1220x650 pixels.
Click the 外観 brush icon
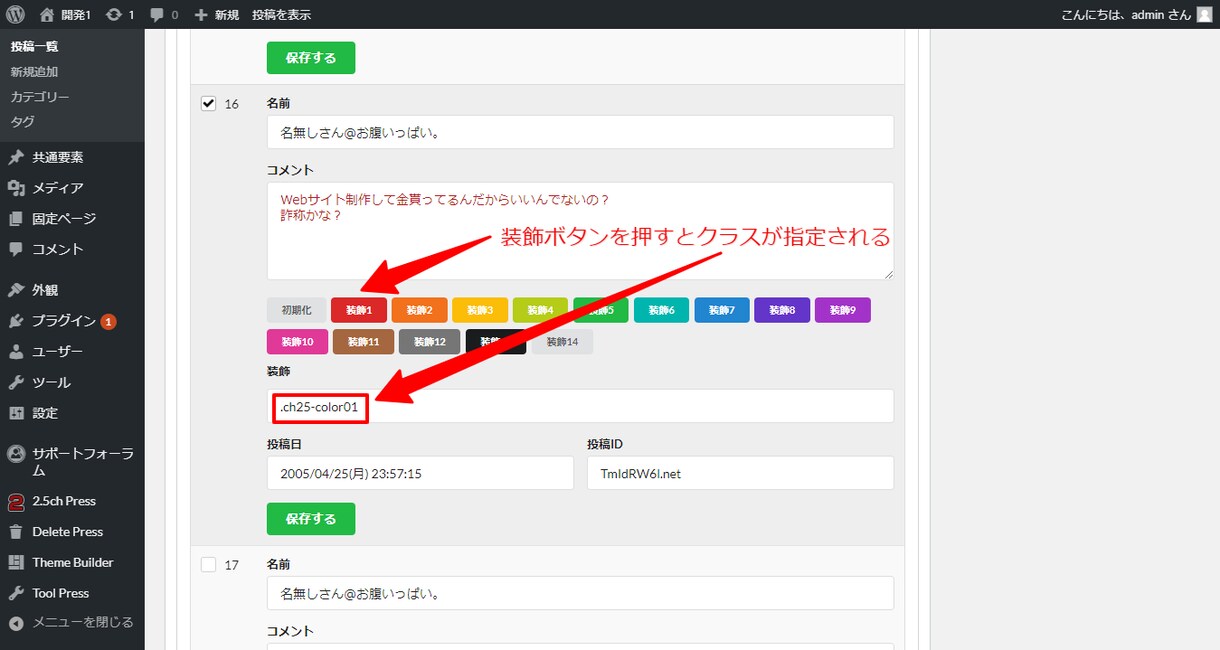[x=16, y=290]
